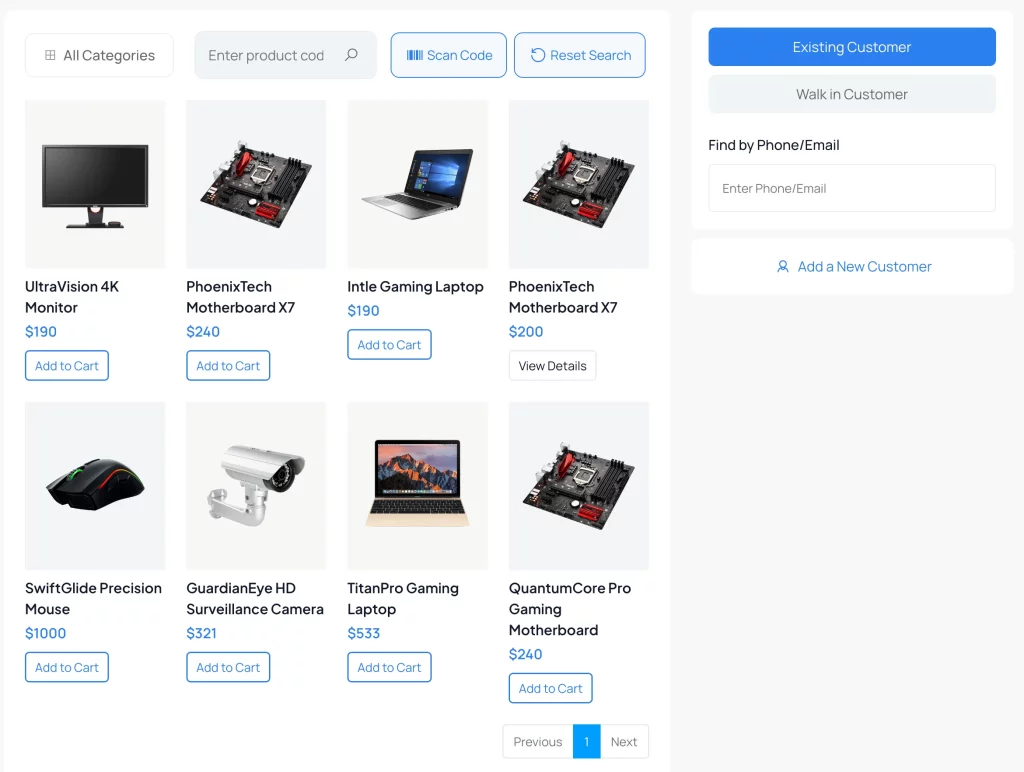Add SwiftGlide Precision Mouse to cart
The height and width of the screenshot is (772, 1024).
(67, 667)
